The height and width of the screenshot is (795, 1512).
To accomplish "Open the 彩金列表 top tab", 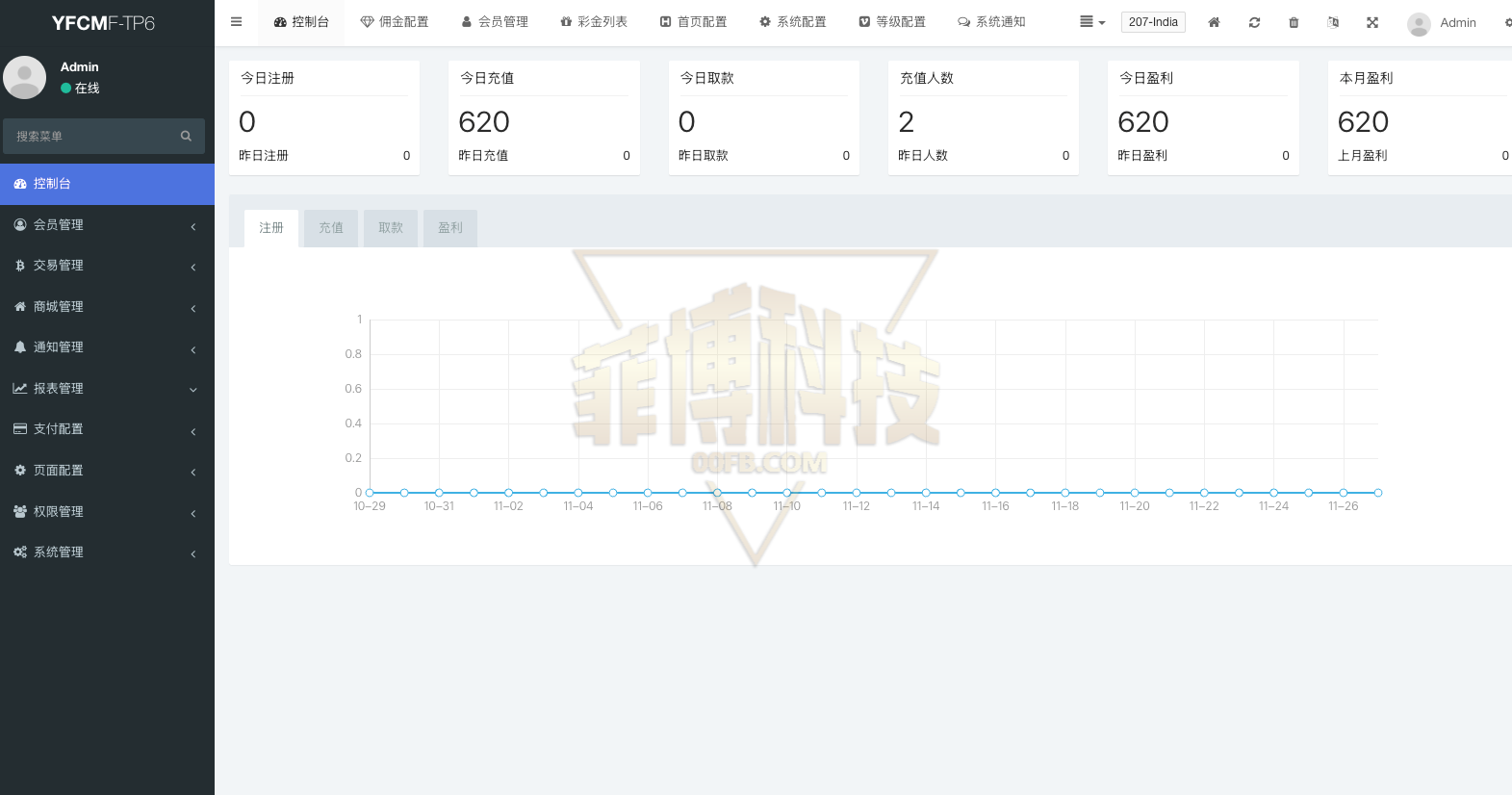I will click(594, 22).
